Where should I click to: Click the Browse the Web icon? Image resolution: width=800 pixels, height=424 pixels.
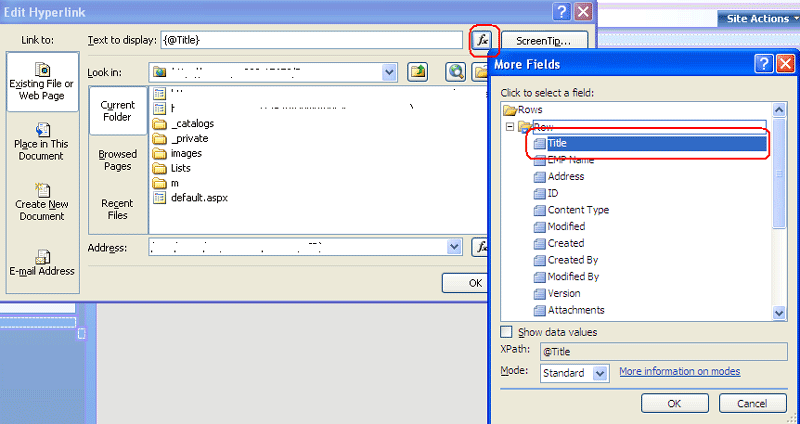click(455, 72)
